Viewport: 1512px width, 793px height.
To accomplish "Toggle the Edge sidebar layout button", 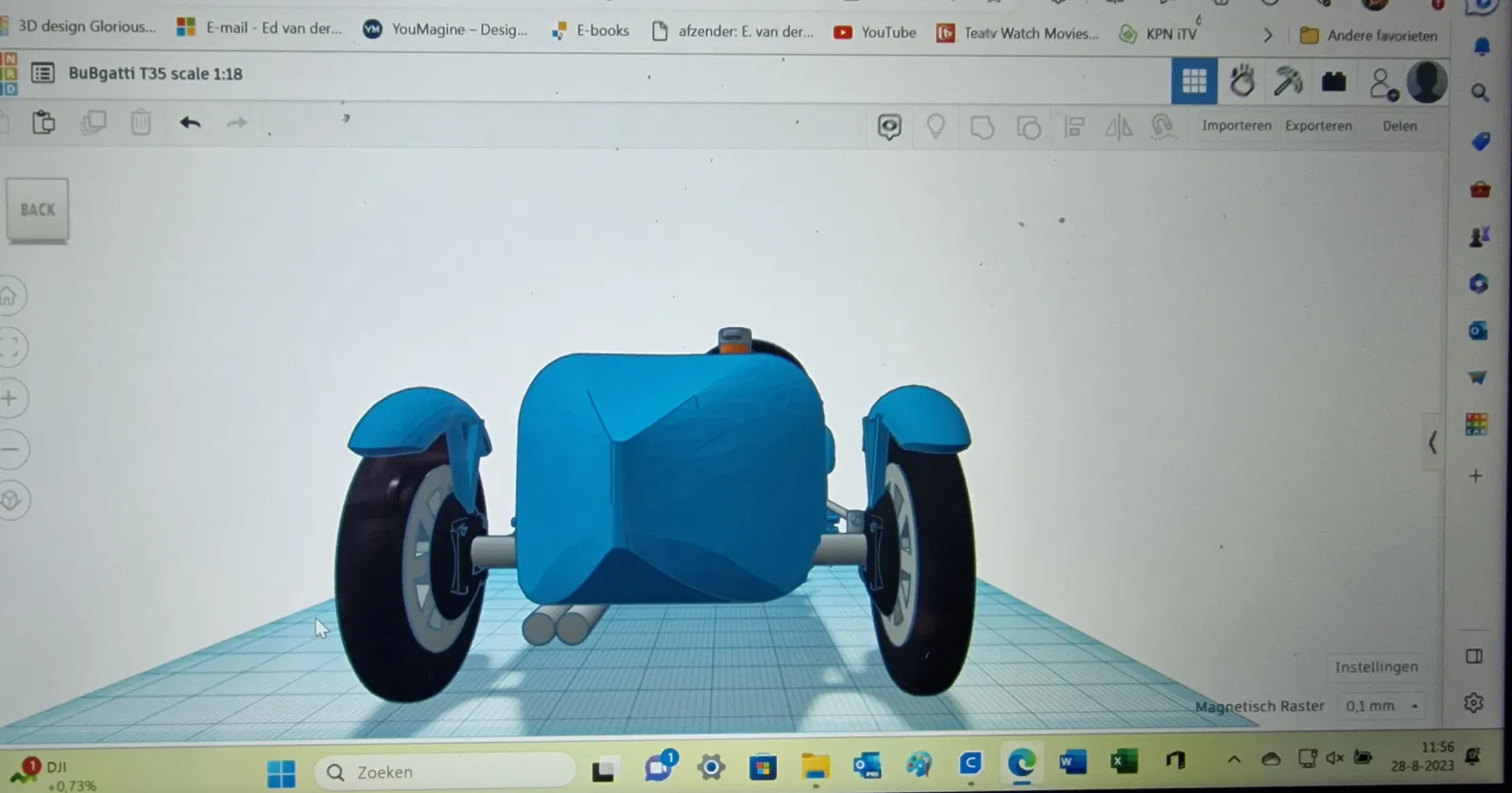I will (1474, 656).
